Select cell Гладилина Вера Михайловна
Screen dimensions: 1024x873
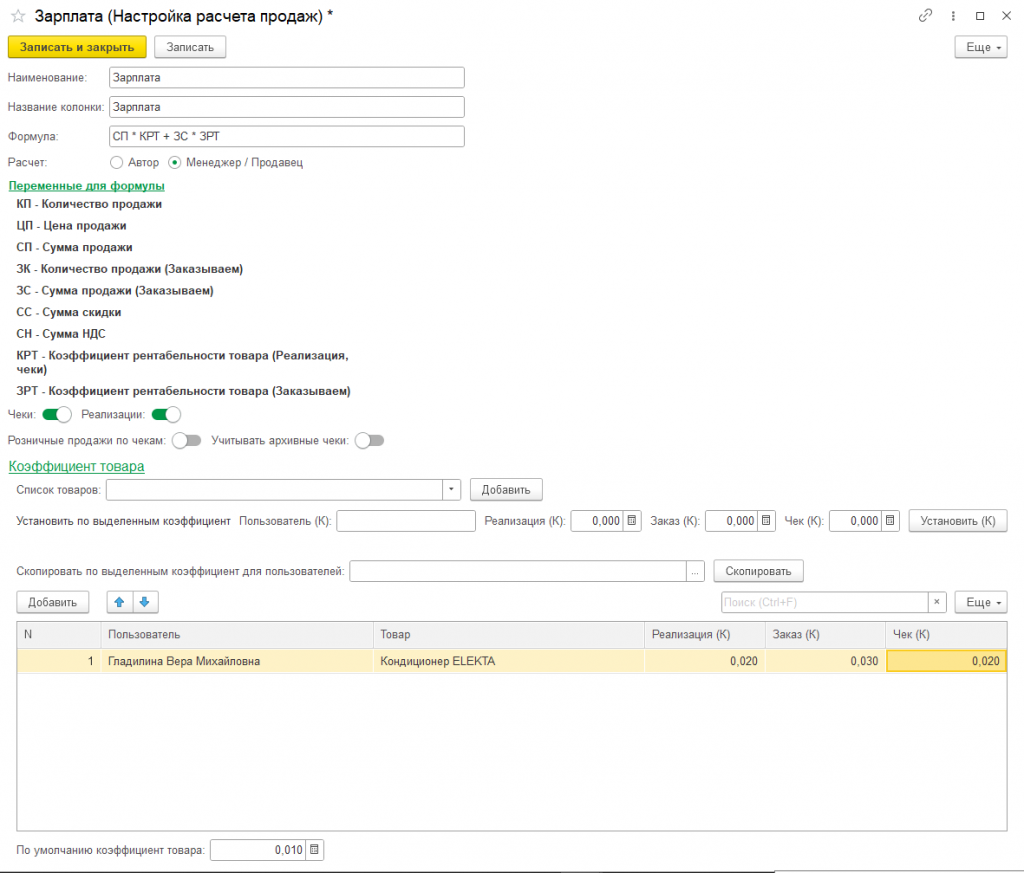(x=237, y=661)
